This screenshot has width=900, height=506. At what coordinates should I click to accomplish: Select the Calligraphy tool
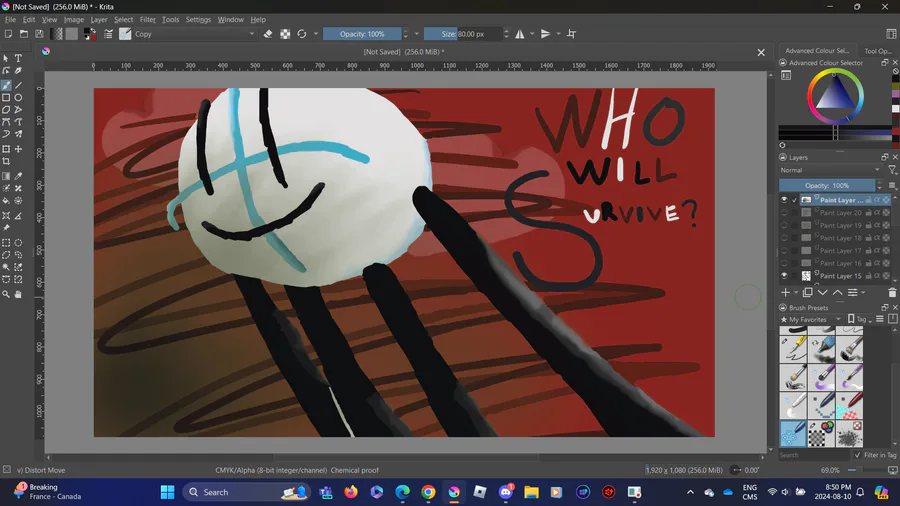coord(18,71)
